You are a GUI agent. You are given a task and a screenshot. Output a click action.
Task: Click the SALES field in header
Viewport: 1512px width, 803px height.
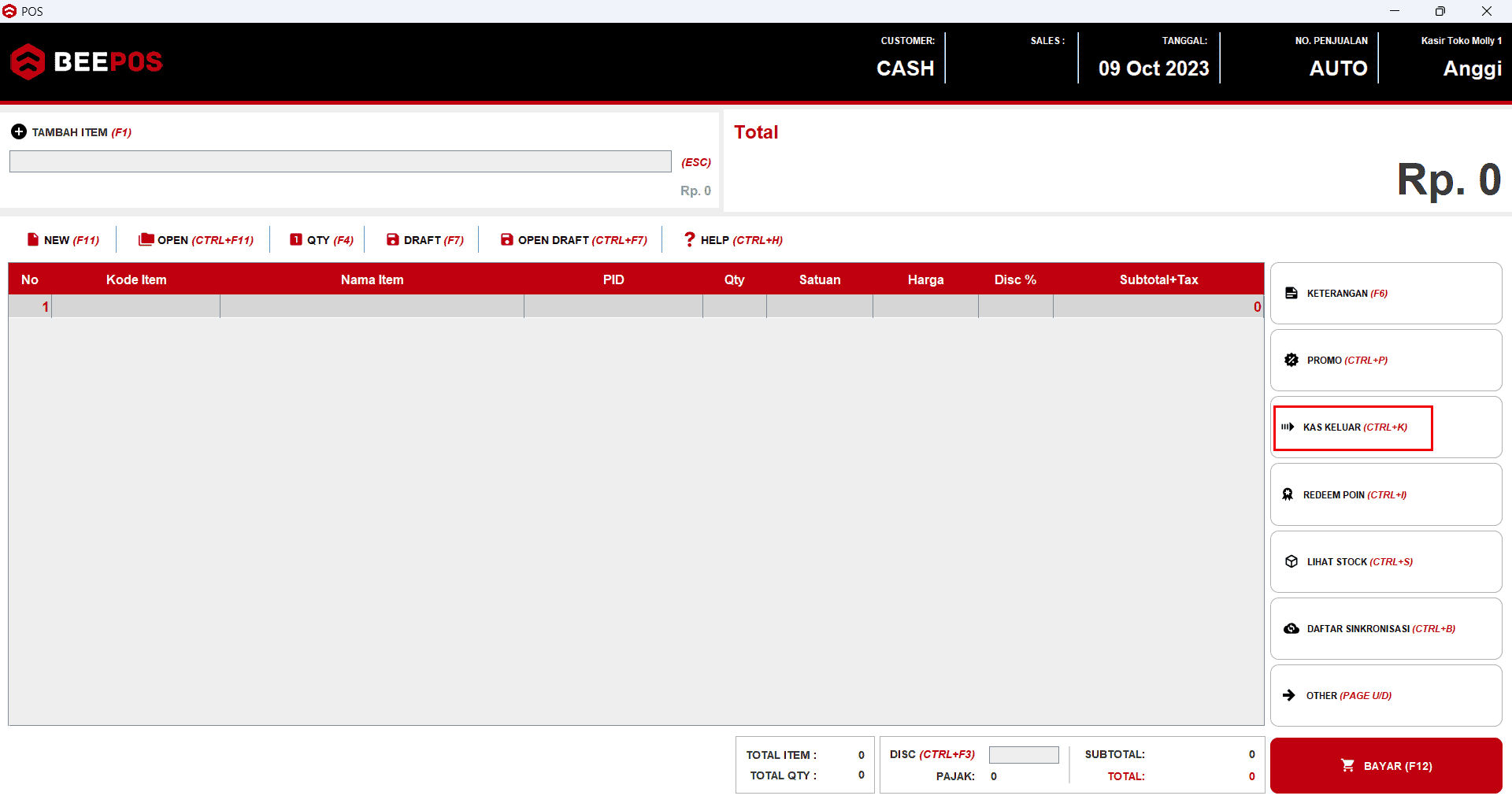(1047, 41)
